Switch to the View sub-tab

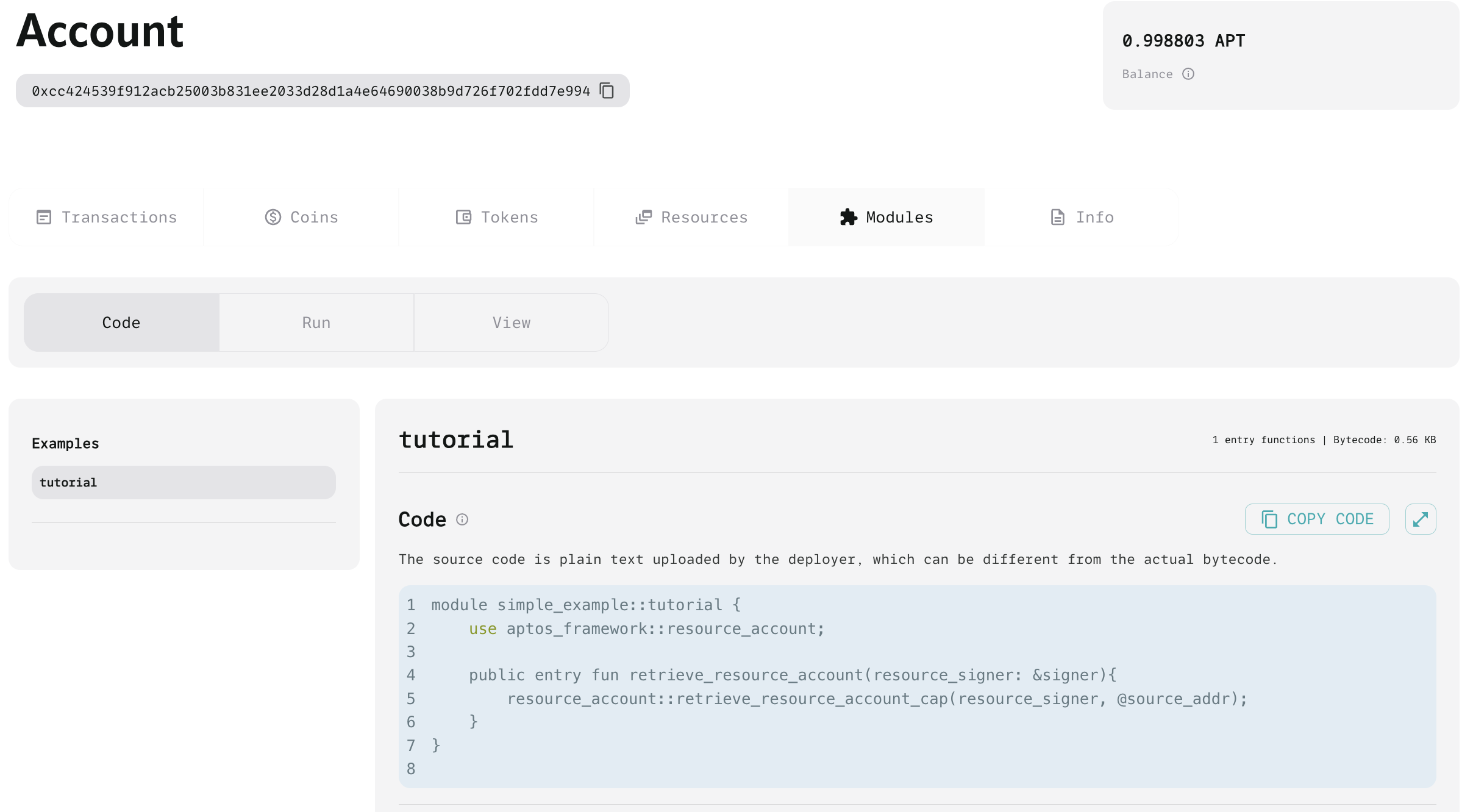512,322
